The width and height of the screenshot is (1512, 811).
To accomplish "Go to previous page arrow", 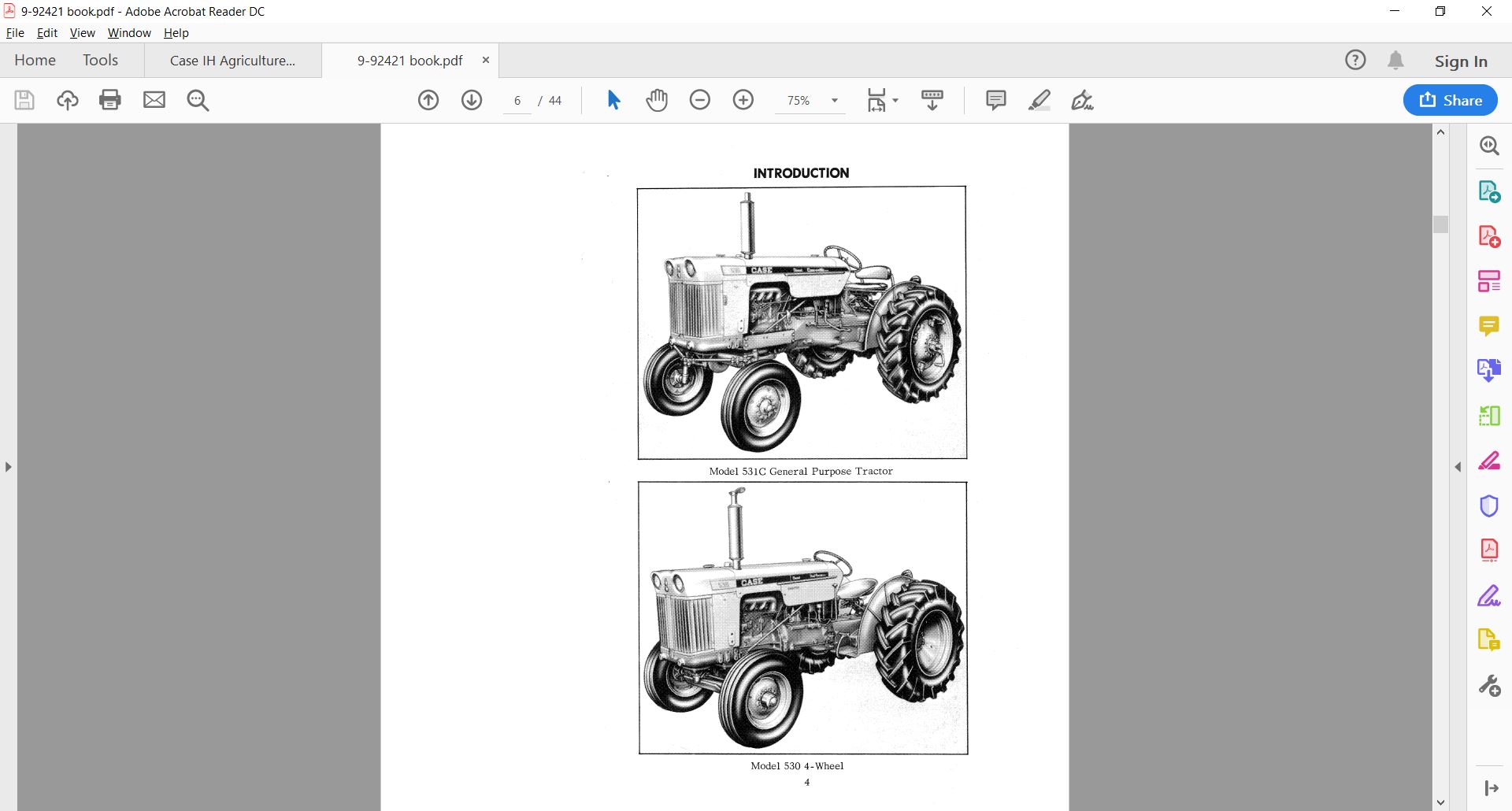I will coord(428,100).
